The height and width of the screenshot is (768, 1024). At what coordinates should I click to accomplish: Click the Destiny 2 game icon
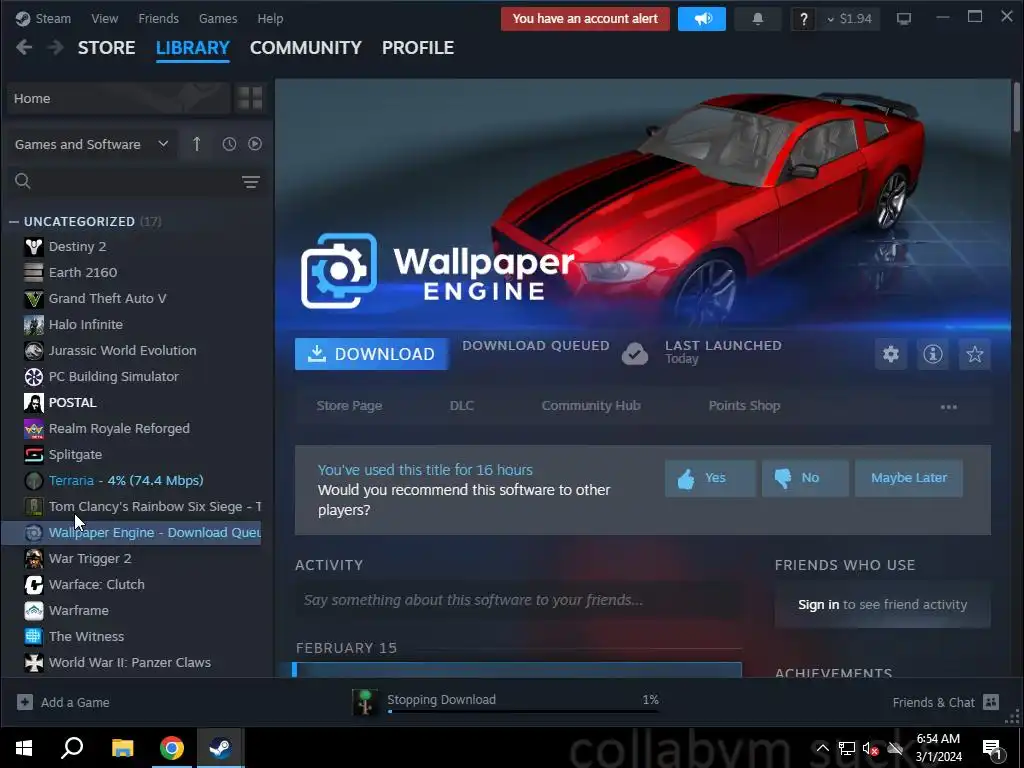pyautogui.click(x=33, y=246)
